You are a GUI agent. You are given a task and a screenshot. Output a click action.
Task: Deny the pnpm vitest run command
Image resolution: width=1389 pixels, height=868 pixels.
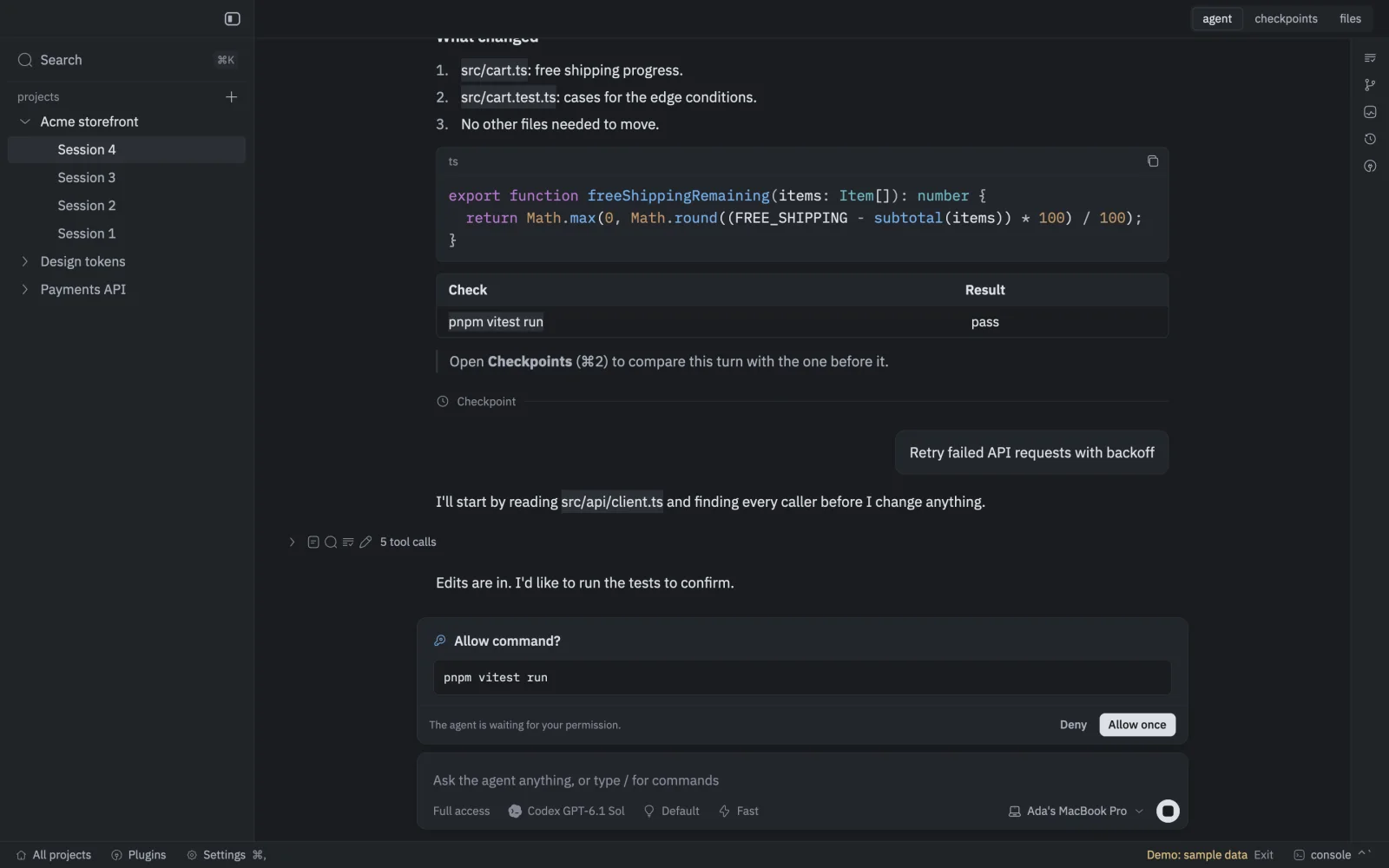[1073, 725]
